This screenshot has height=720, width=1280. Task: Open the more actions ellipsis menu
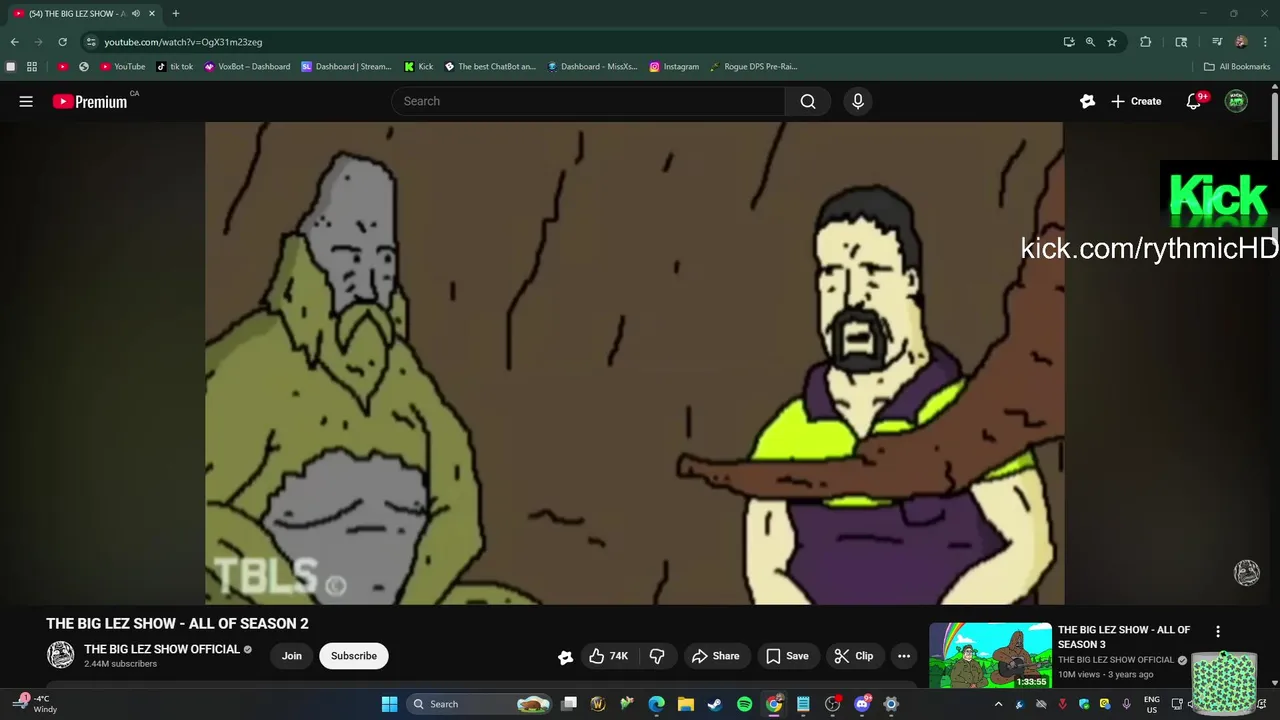pyautogui.click(x=904, y=656)
